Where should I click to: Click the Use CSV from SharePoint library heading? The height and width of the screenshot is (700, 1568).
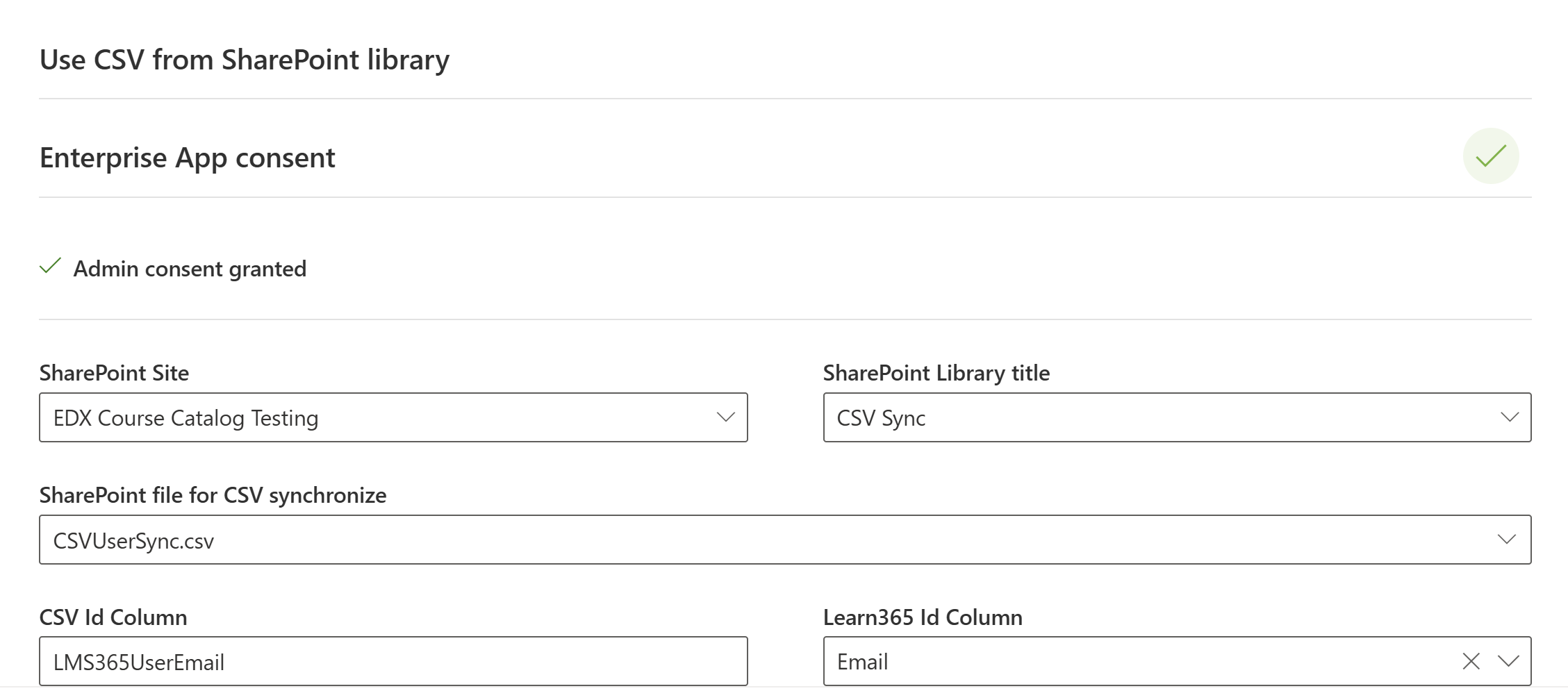pos(245,60)
